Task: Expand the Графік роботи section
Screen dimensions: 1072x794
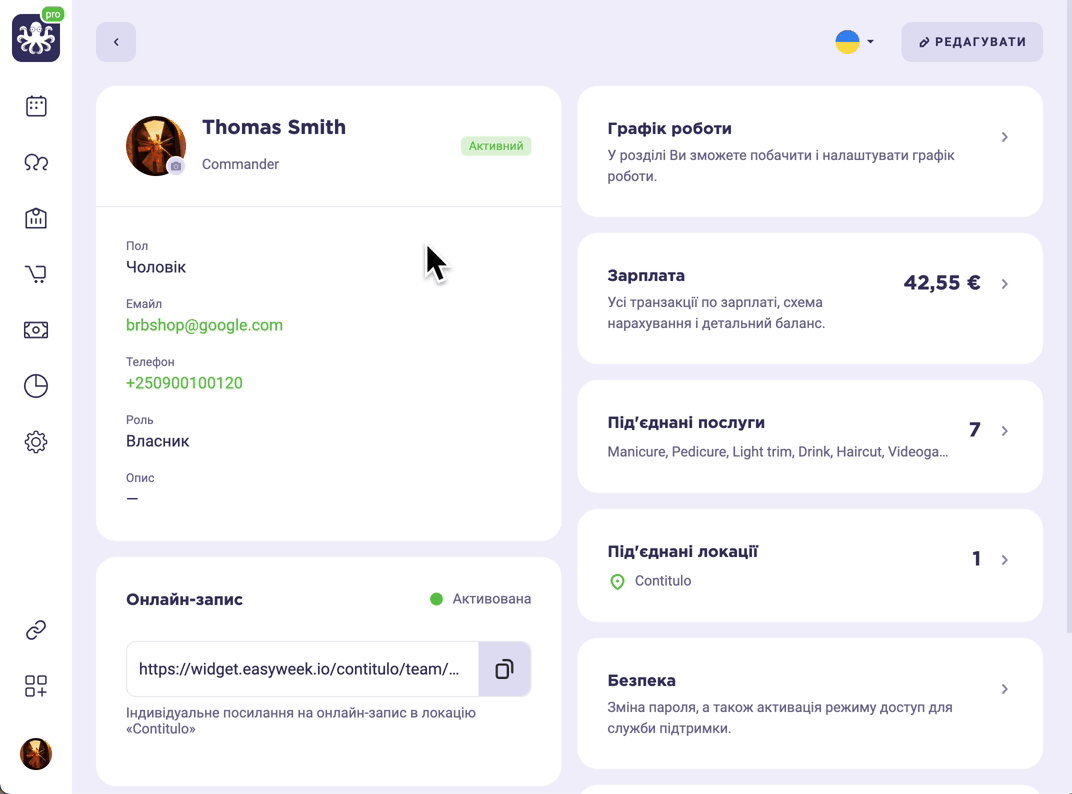Action: (810, 151)
